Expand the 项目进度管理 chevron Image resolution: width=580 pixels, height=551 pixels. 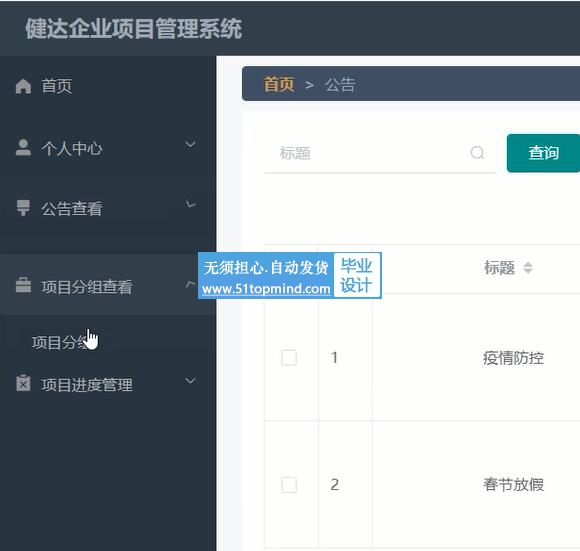pyautogui.click(x=190, y=381)
